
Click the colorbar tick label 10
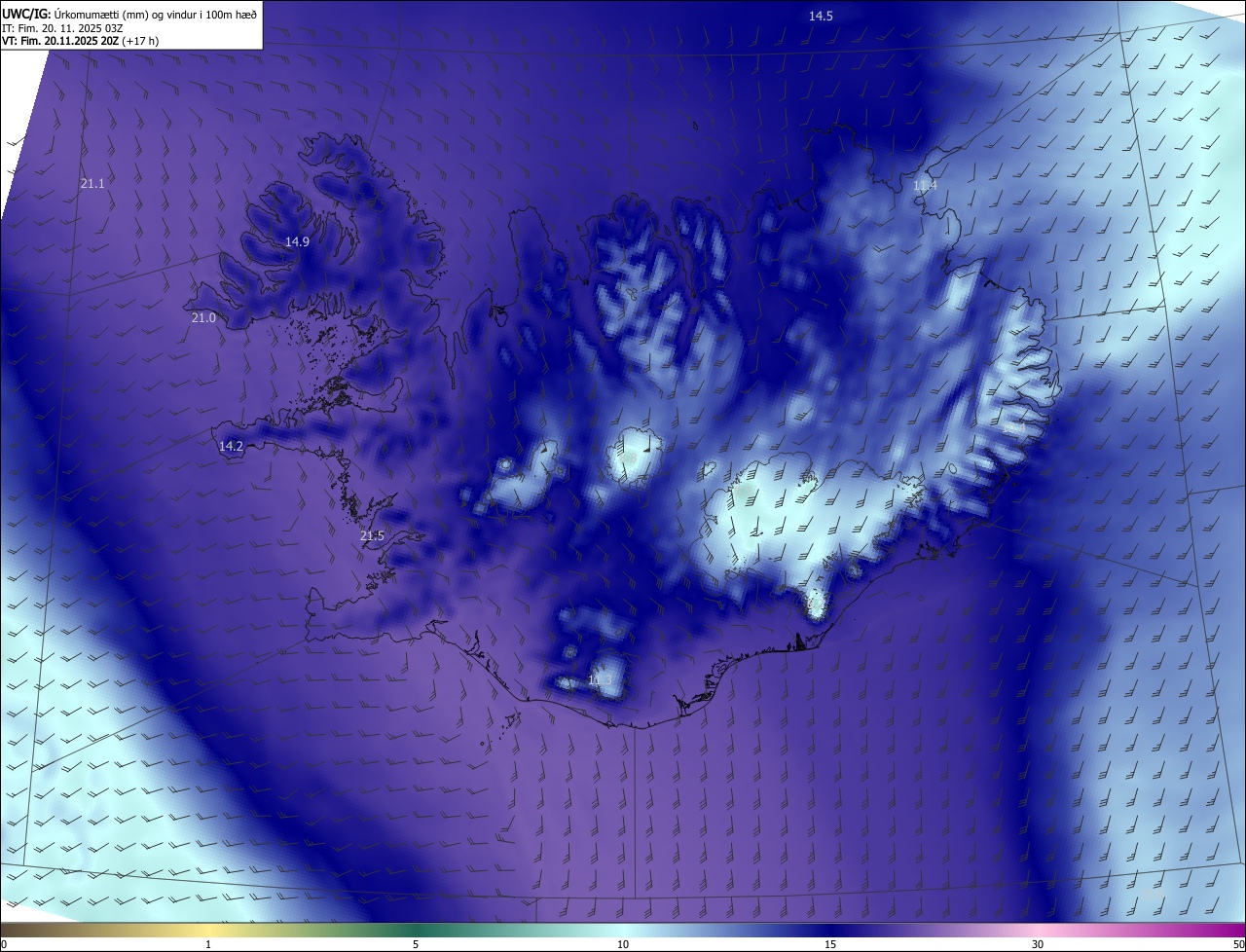pos(623,944)
